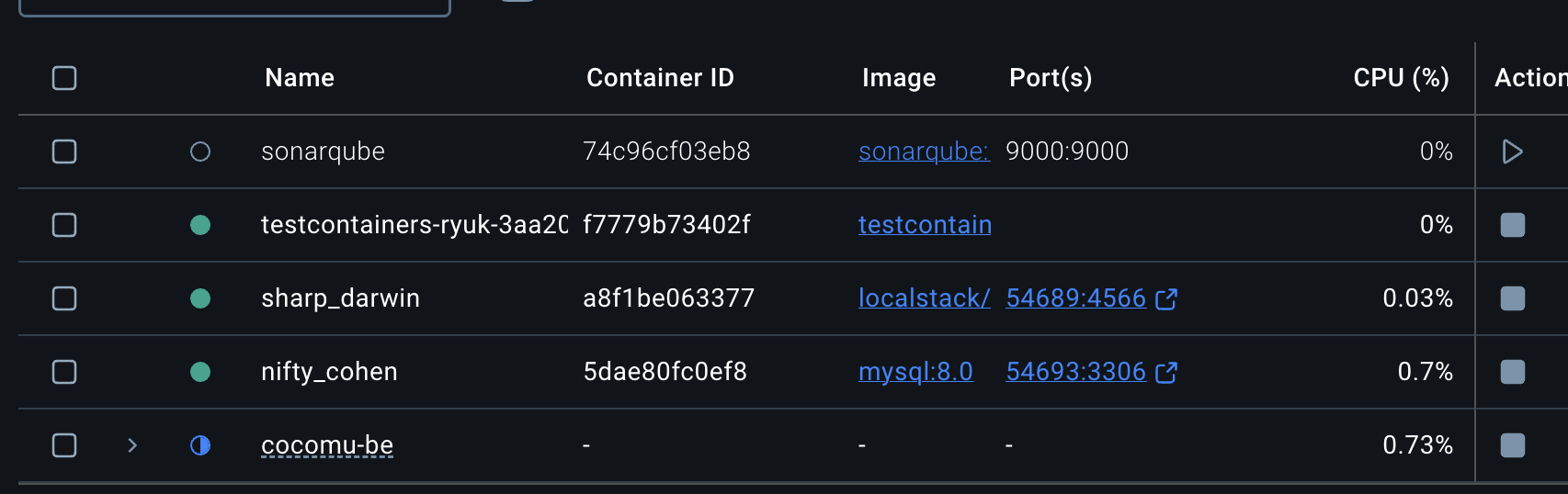The height and width of the screenshot is (494, 1568).
Task: Stop the nifty_cohen container
Action: [1512, 372]
